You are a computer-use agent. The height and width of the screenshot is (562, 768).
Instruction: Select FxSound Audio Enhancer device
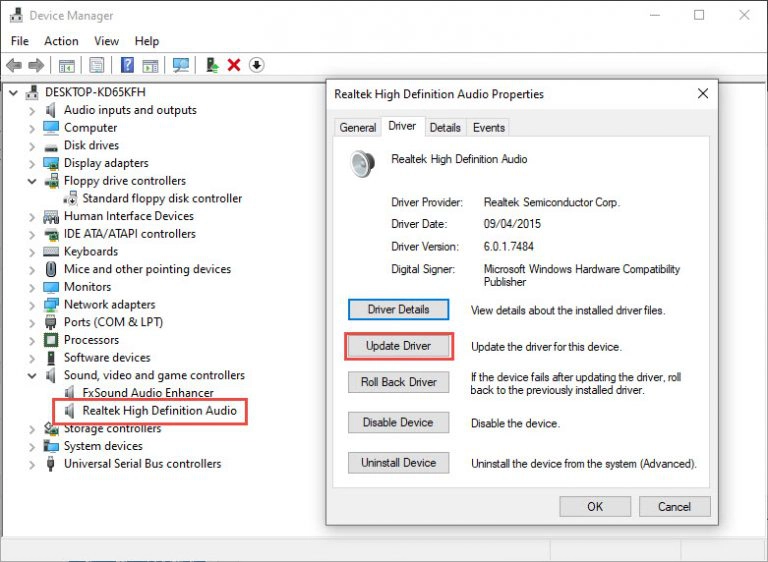[148, 393]
